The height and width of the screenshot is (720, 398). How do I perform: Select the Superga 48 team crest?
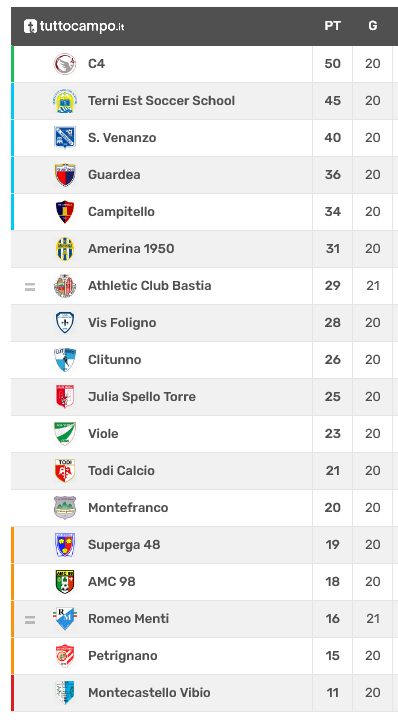coord(65,545)
